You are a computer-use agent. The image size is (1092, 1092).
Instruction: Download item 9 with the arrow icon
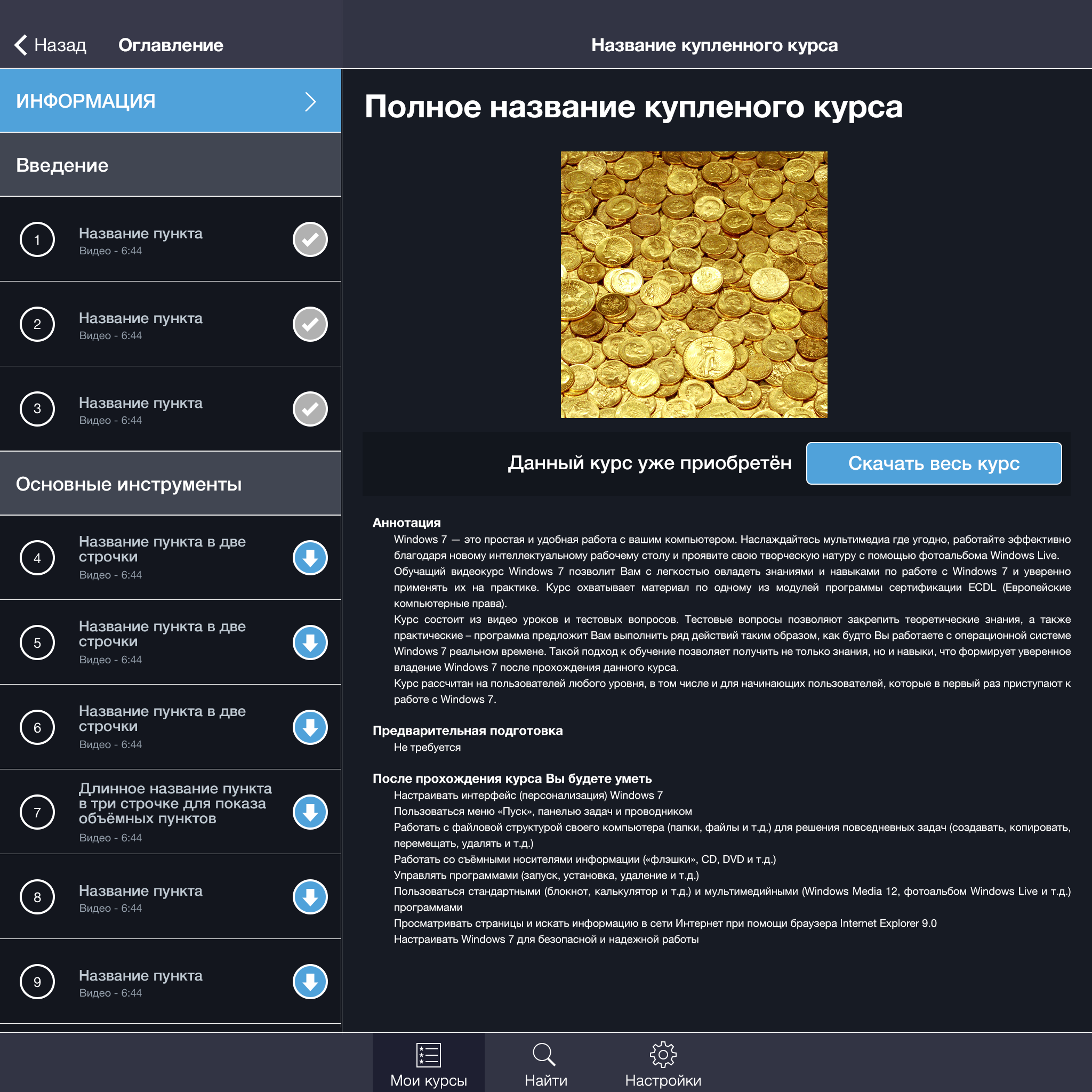[x=310, y=982]
